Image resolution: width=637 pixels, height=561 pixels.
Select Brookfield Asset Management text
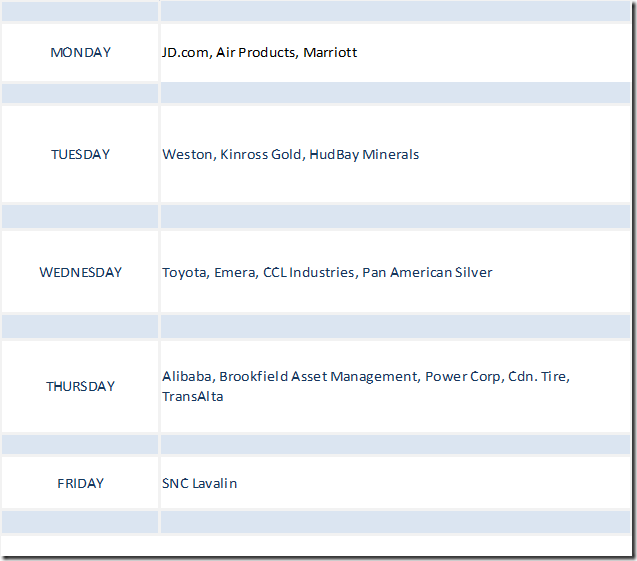coord(318,376)
